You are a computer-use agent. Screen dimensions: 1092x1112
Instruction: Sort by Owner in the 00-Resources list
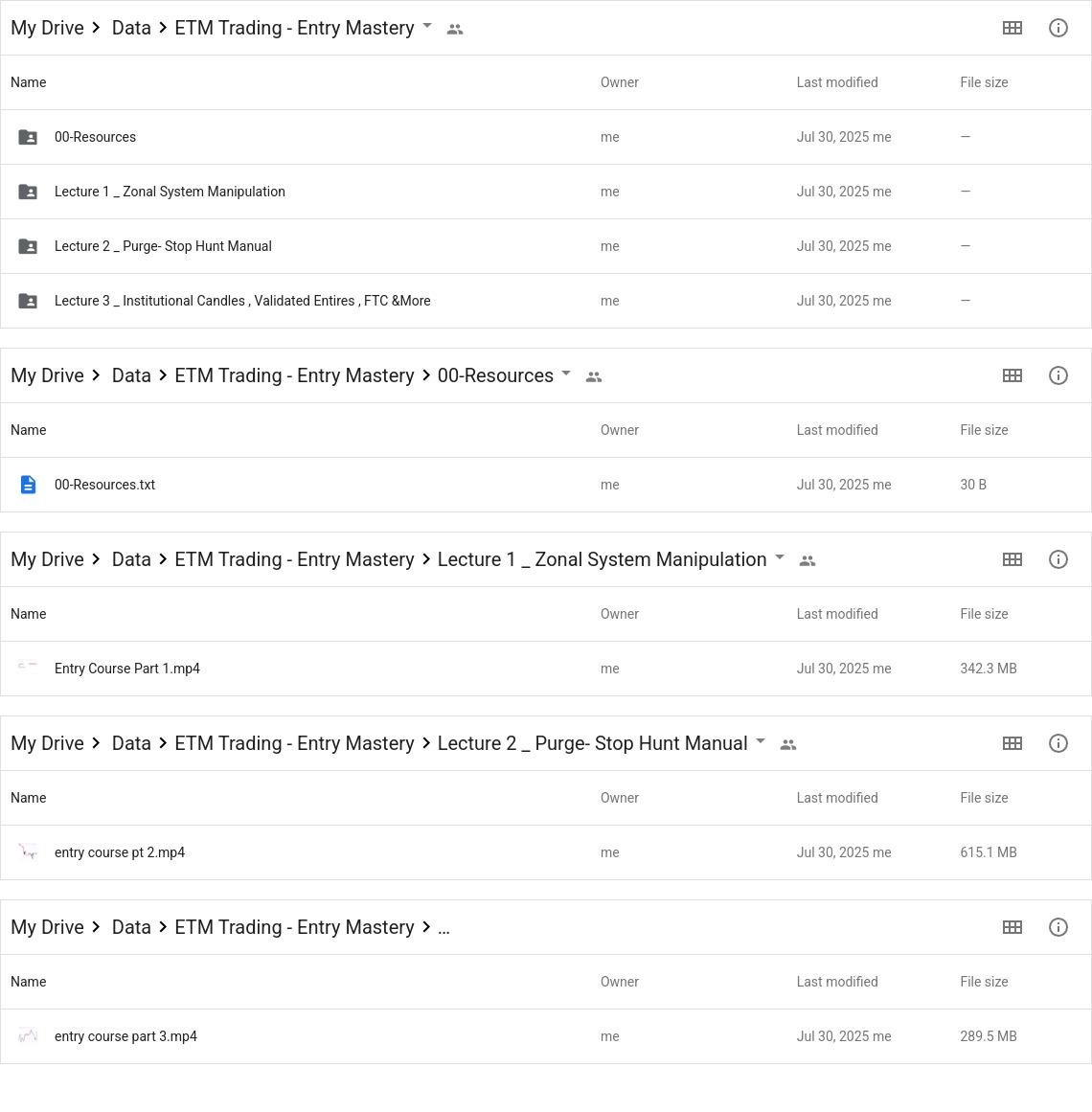pyautogui.click(x=619, y=430)
